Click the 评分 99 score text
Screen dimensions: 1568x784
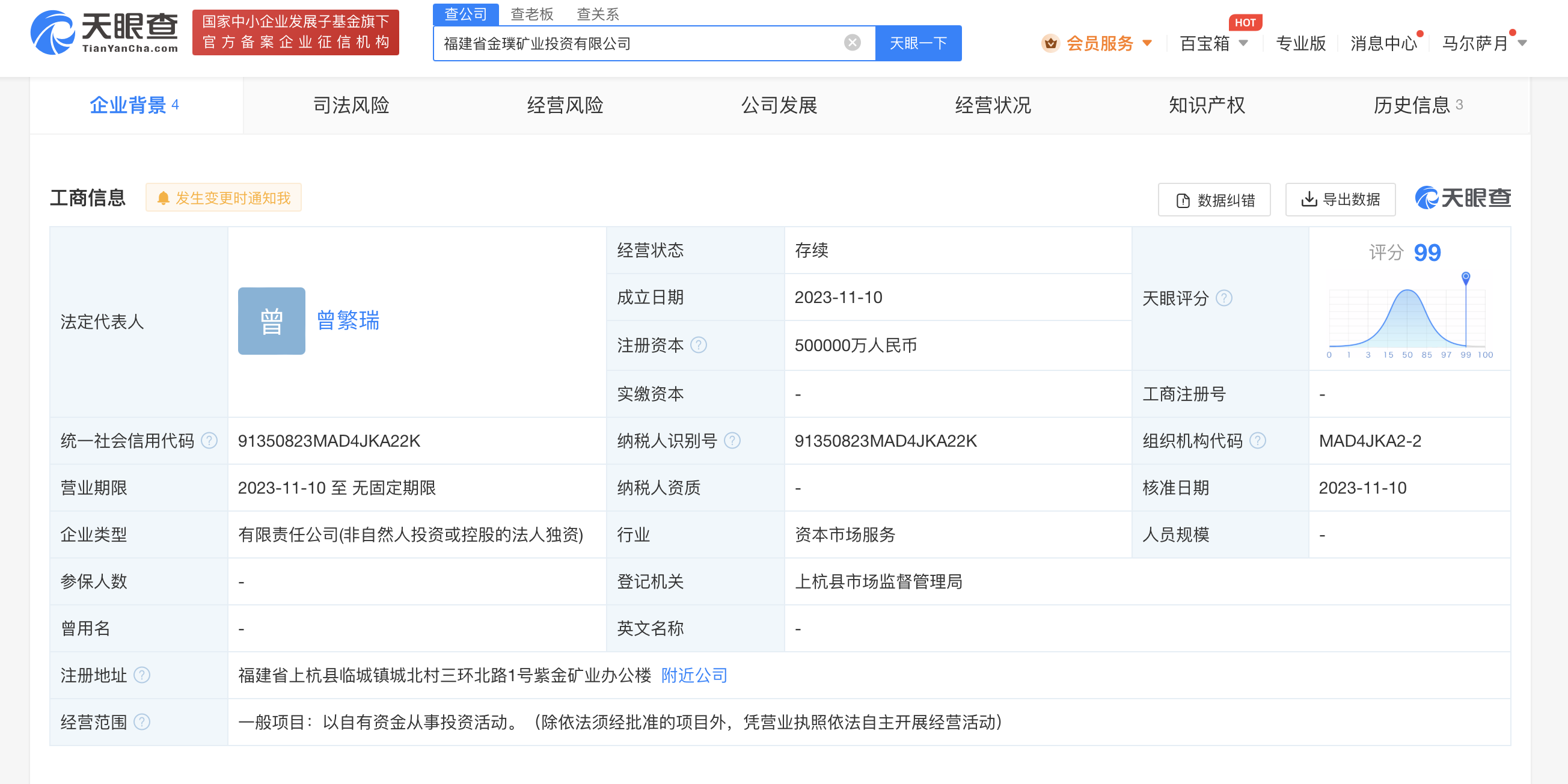click(1404, 252)
